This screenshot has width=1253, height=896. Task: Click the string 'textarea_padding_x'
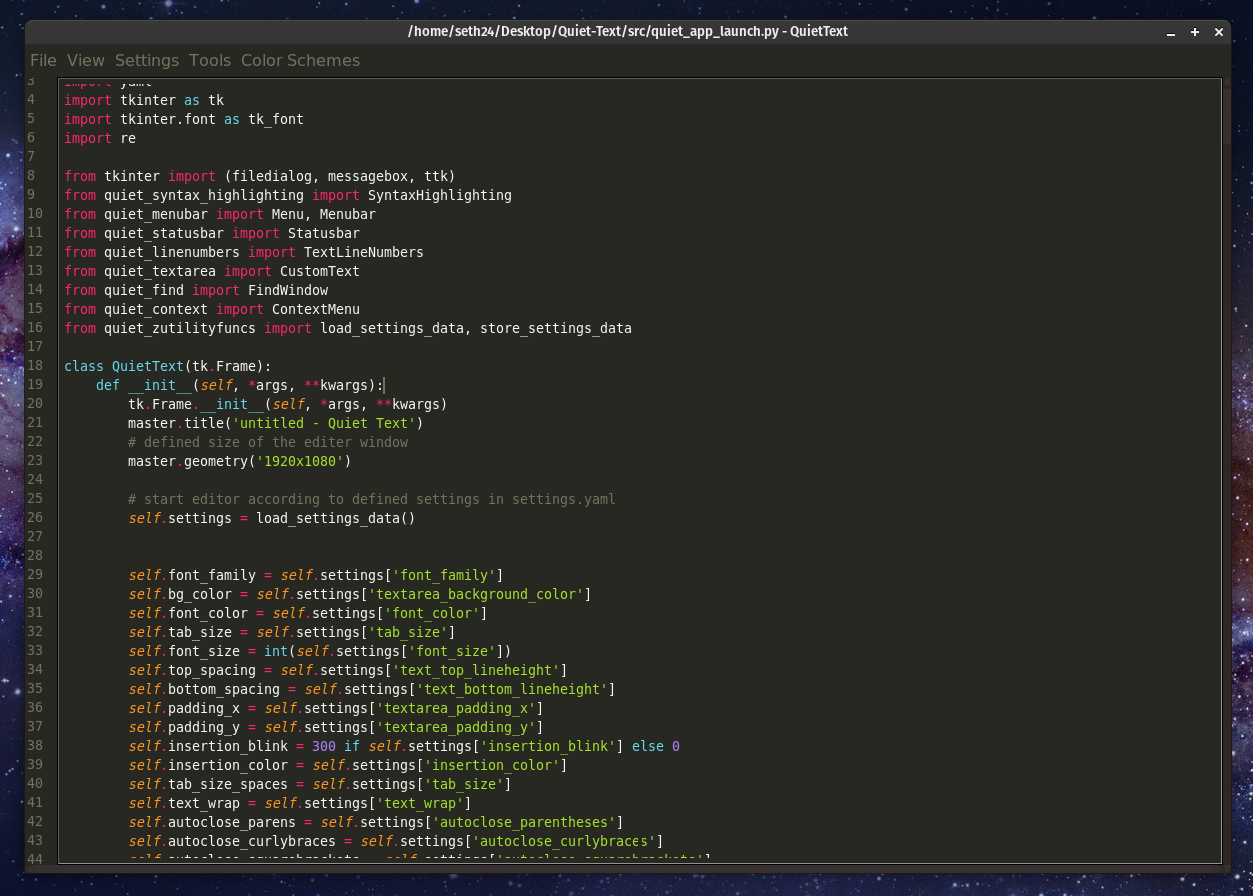coord(455,708)
